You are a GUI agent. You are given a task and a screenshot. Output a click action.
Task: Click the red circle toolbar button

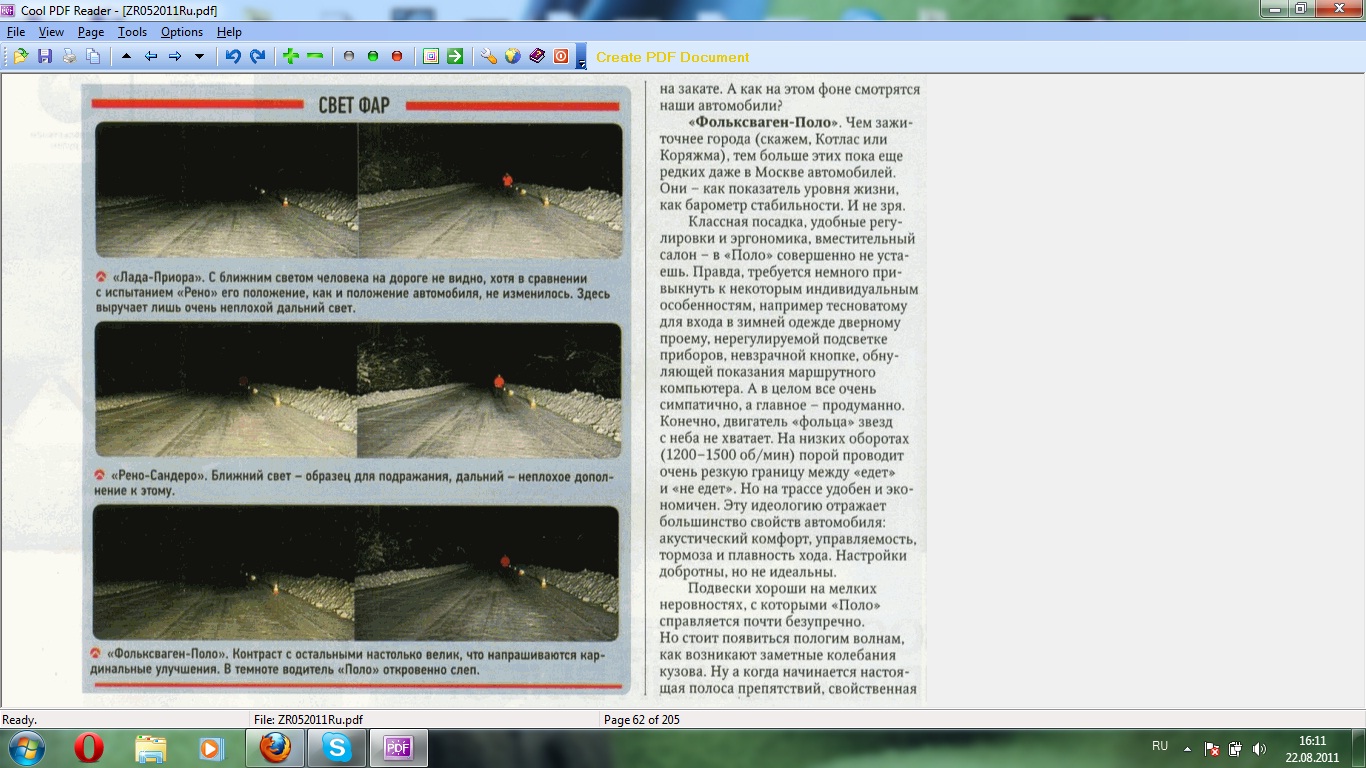[397, 57]
